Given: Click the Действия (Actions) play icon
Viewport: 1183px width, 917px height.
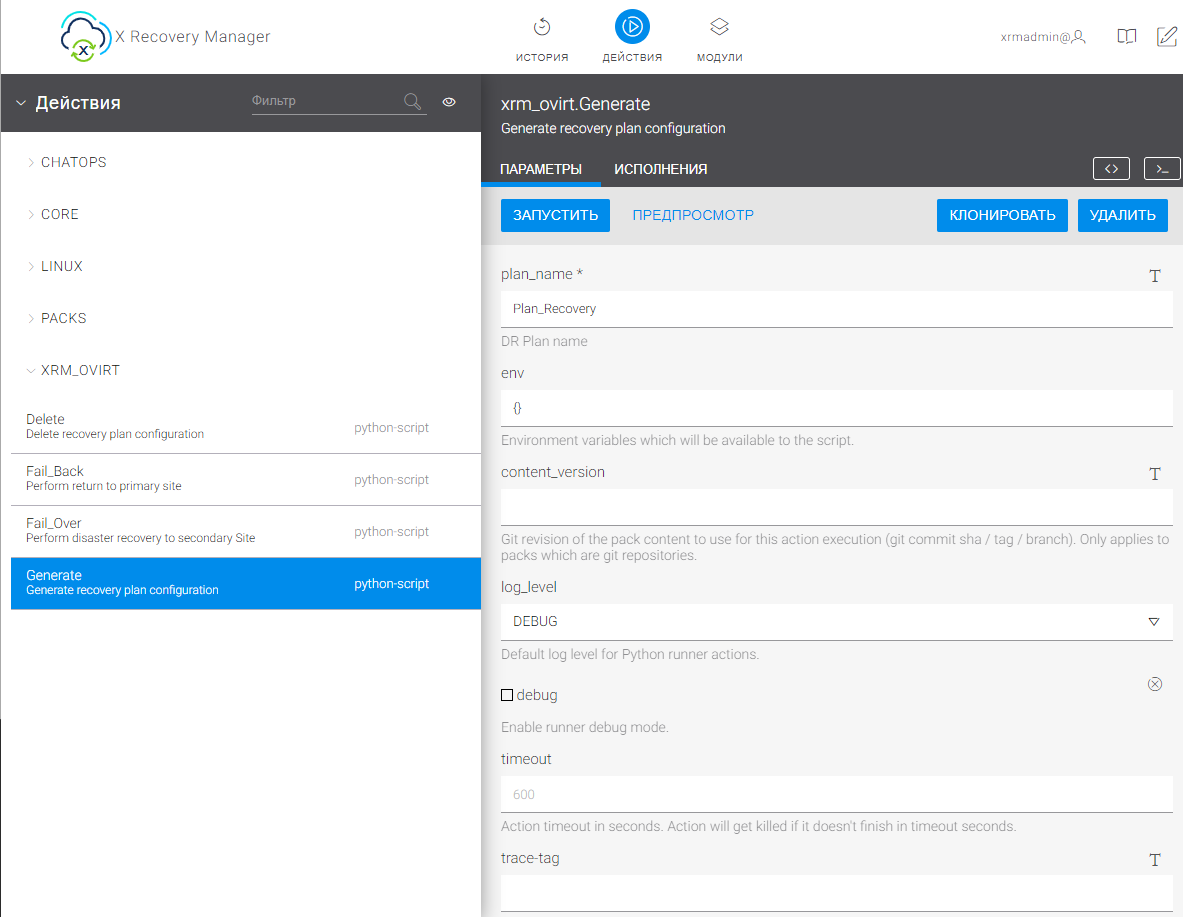Looking at the screenshot, I should click(632, 27).
